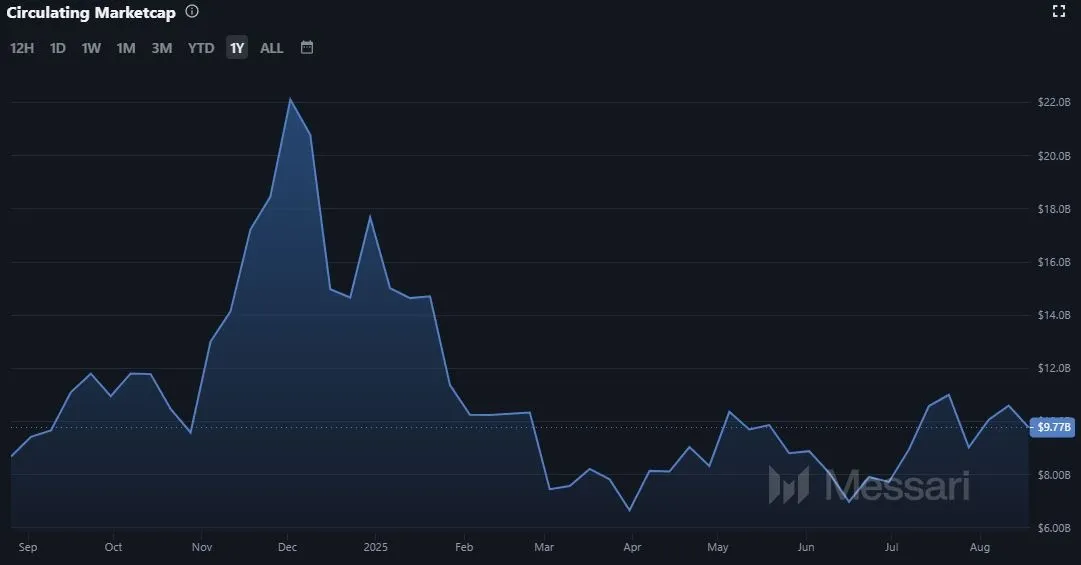Click the $6.00B axis label

point(1054,528)
